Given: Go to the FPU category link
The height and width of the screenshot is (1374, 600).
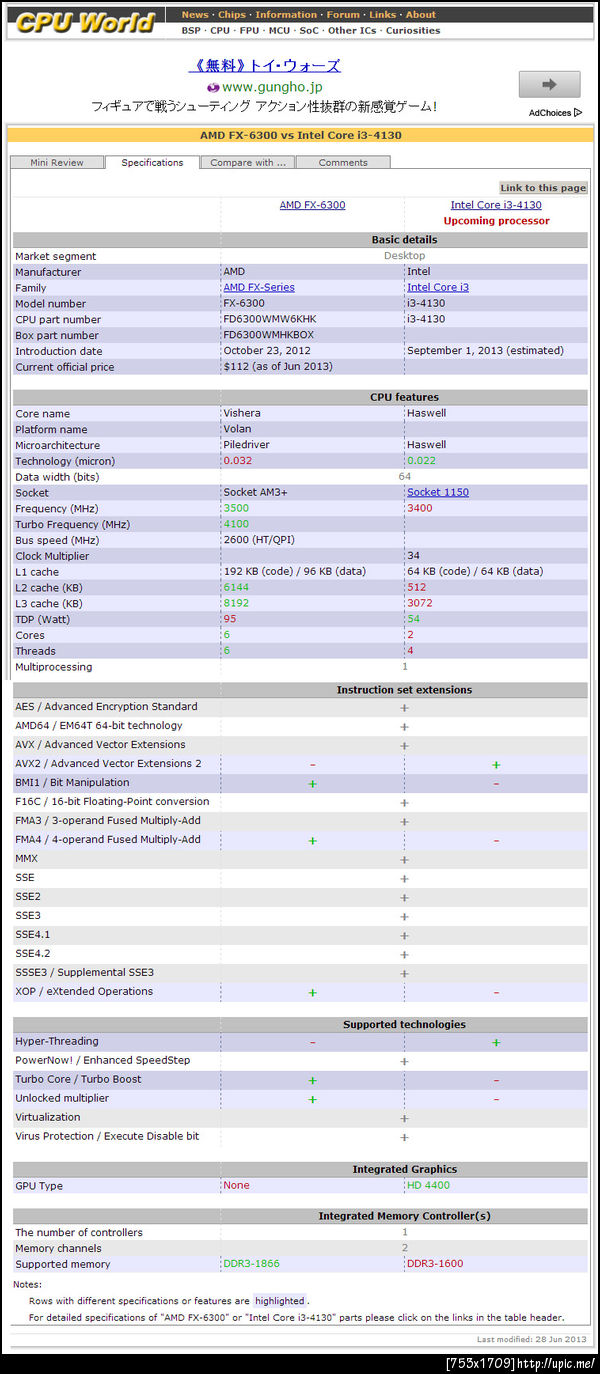Looking at the screenshot, I should (x=249, y=30).
